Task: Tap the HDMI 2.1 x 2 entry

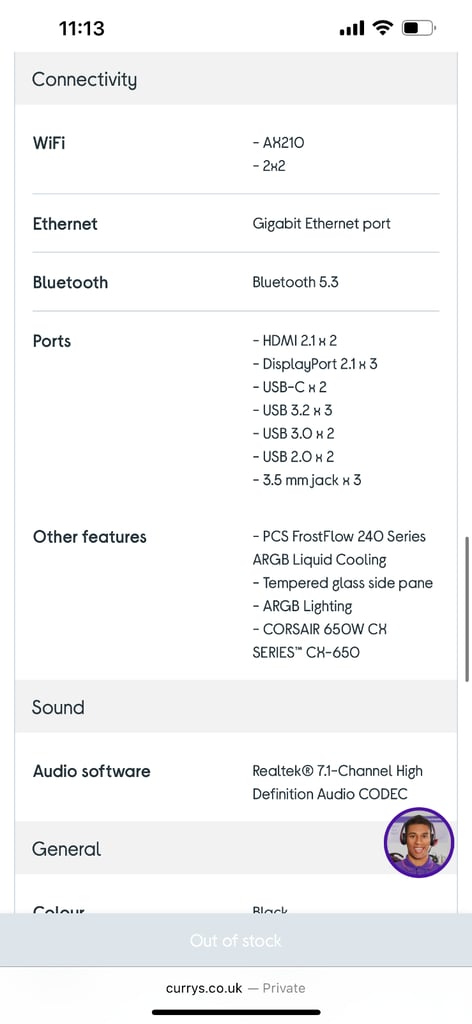Action: (x=294, y=340)
